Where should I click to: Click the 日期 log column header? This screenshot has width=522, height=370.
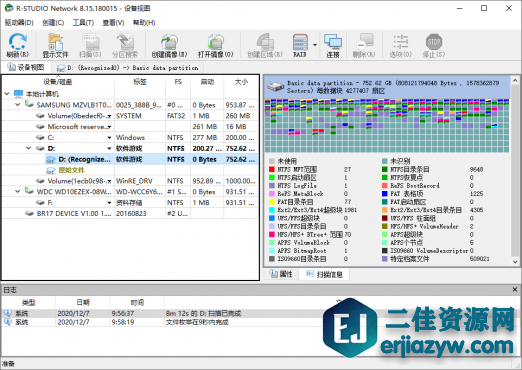coord(83,302)
